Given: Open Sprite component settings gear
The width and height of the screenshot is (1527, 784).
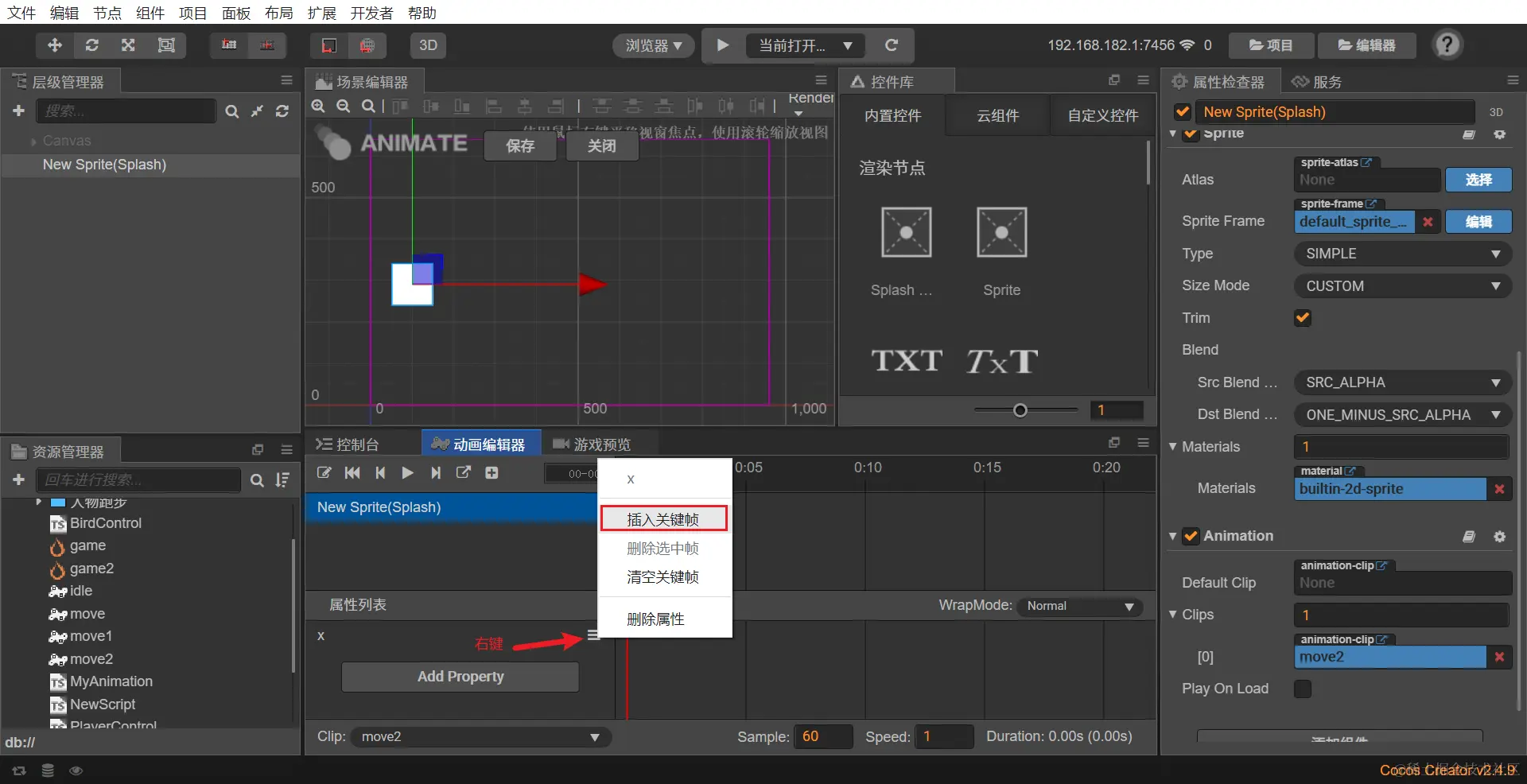Looking at the screenshot, I should tap(1500, 134).
